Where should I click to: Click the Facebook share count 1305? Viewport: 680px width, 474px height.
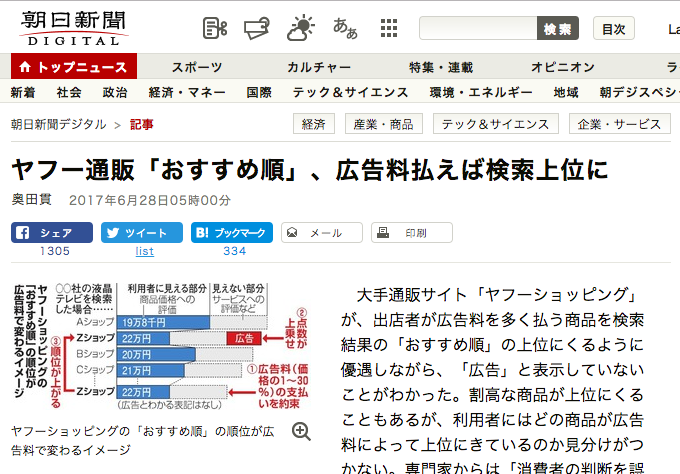(x=55, y=251)
